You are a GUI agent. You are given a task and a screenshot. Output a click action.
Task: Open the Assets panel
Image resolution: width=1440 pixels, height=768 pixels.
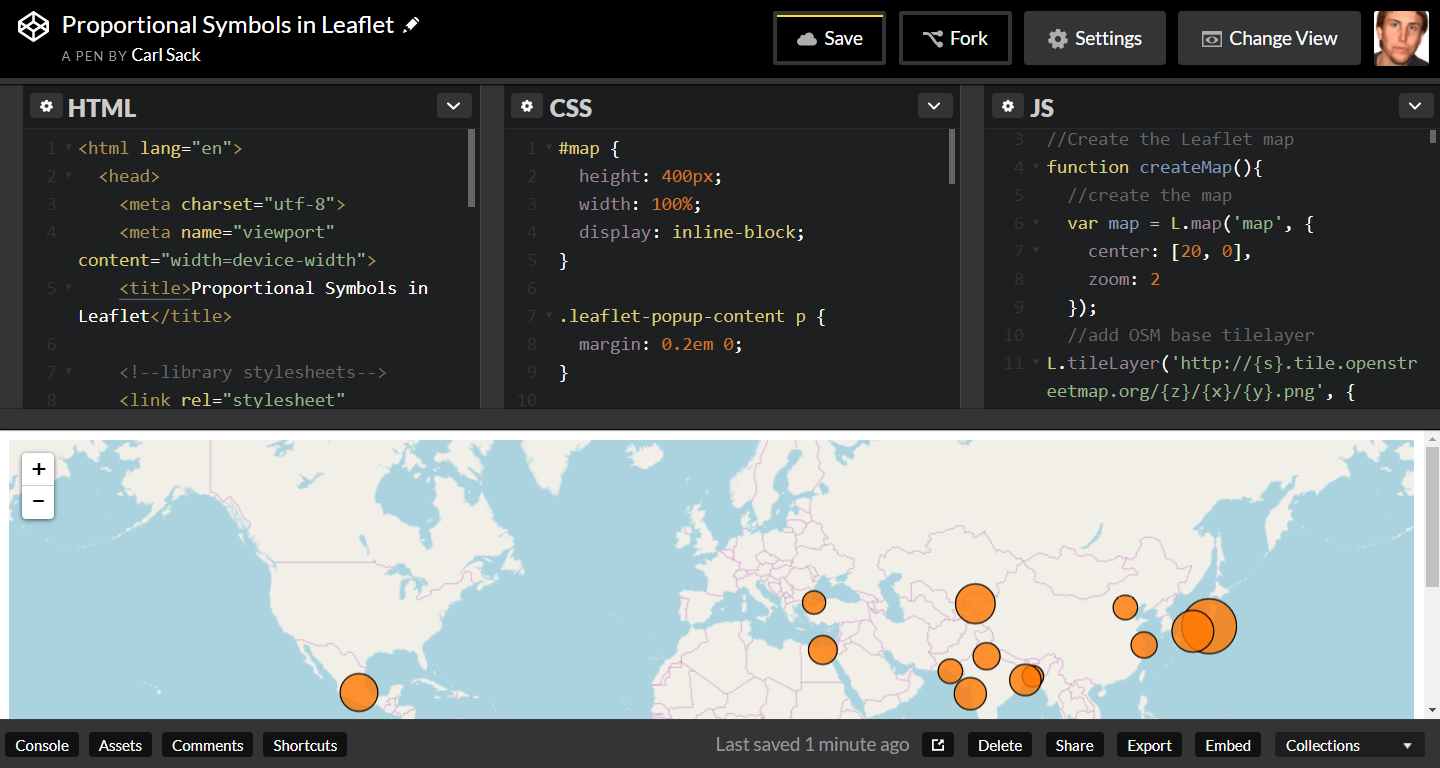click(120, 745)
